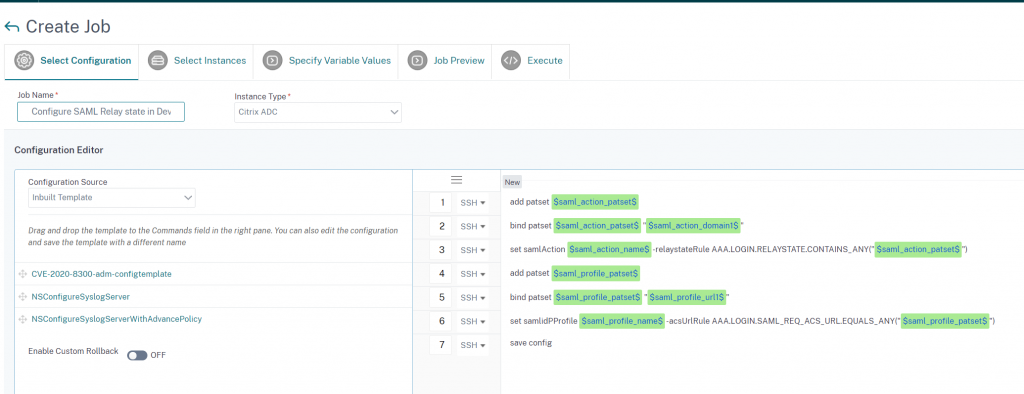Click $saml_profile_patset$ variable in line 5
The image size is (1024, 394).
pyautogui.click(x=598, y=297)
